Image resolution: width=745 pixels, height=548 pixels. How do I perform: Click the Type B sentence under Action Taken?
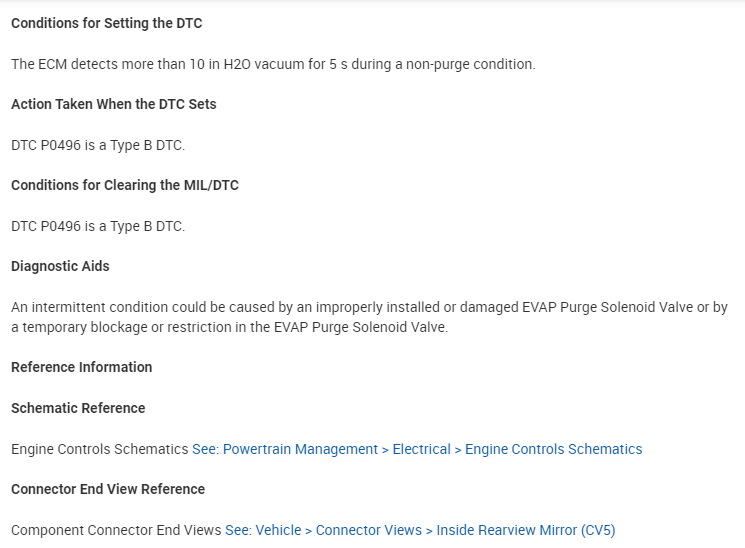98,145
